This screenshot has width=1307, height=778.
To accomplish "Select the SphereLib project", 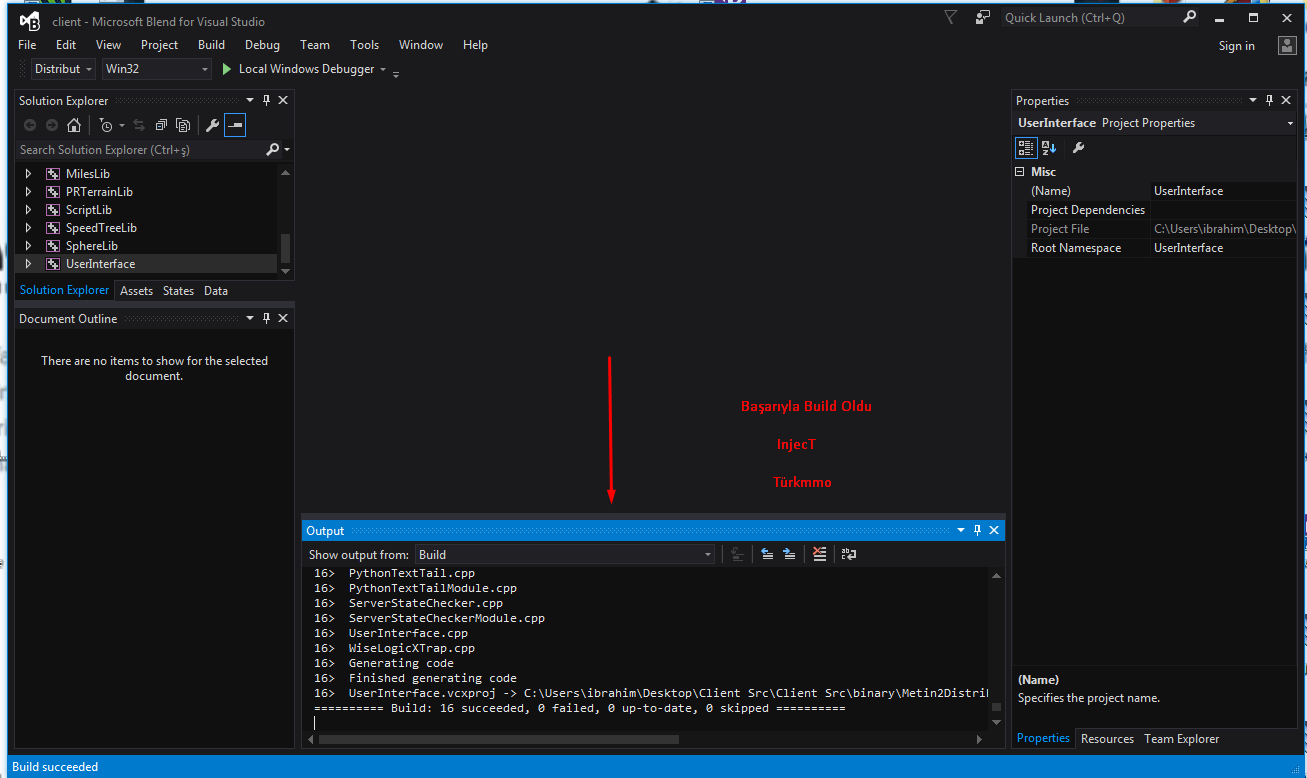I will coord(92,246).
